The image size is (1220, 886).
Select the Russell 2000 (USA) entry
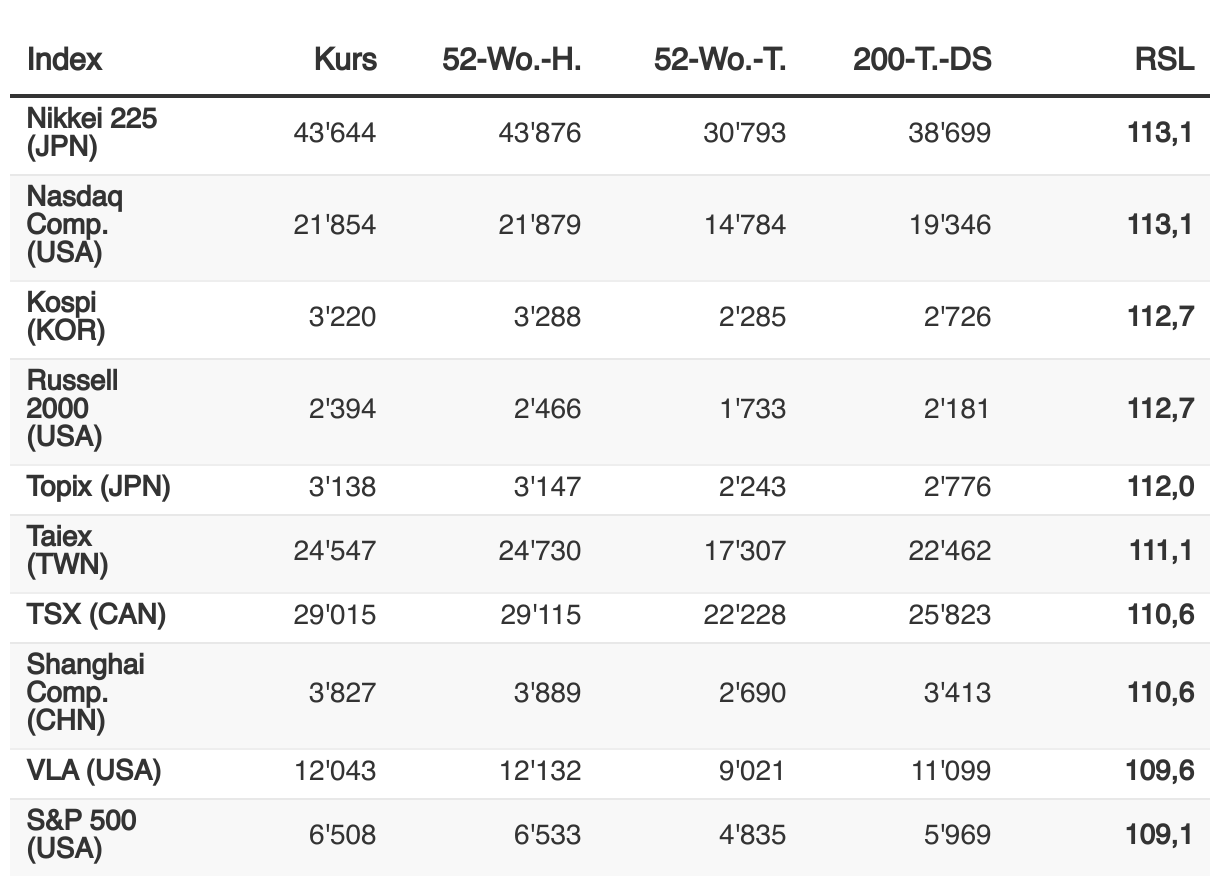coord(73,409)
